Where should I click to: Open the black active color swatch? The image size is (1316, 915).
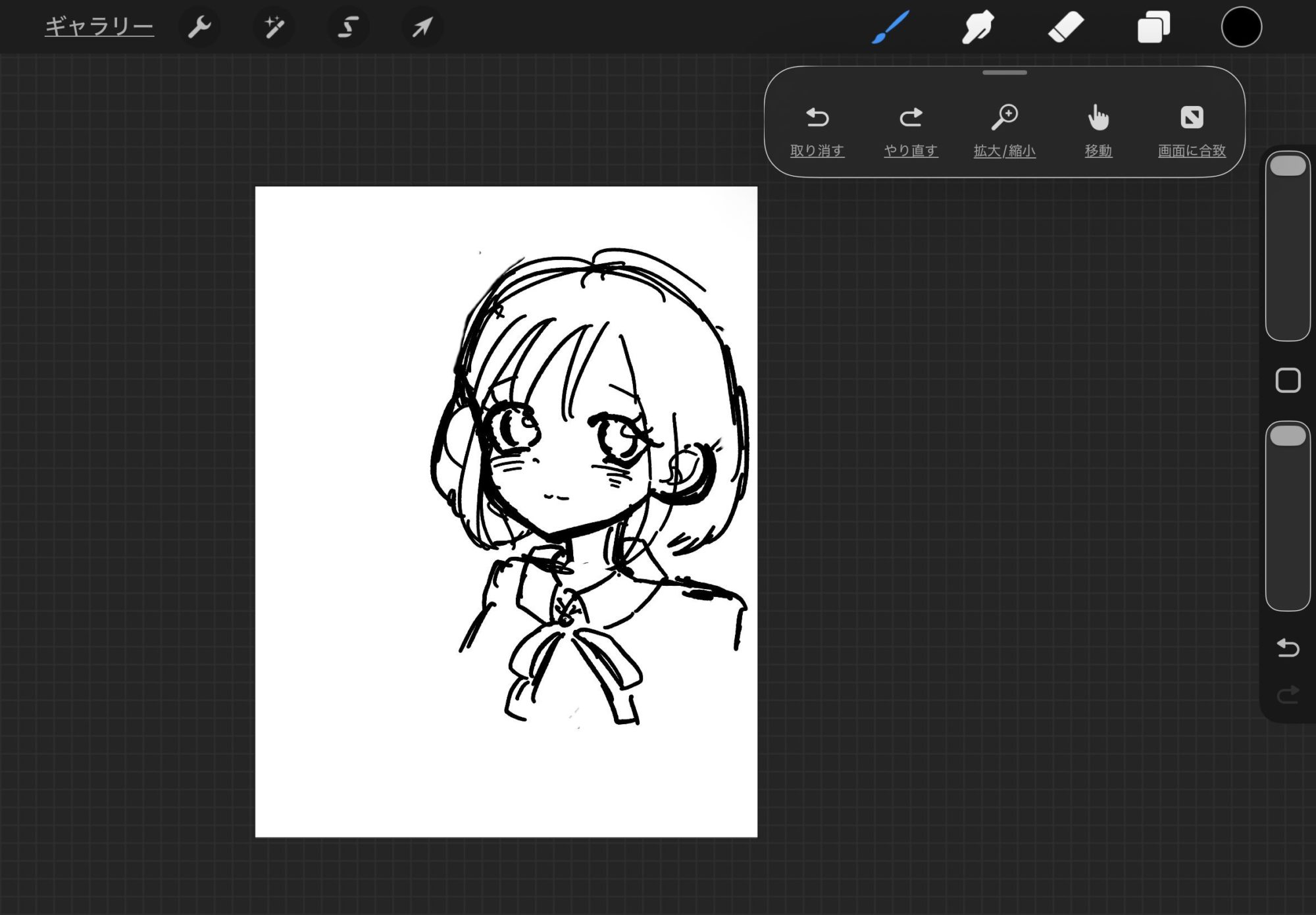pos(1241,28)
